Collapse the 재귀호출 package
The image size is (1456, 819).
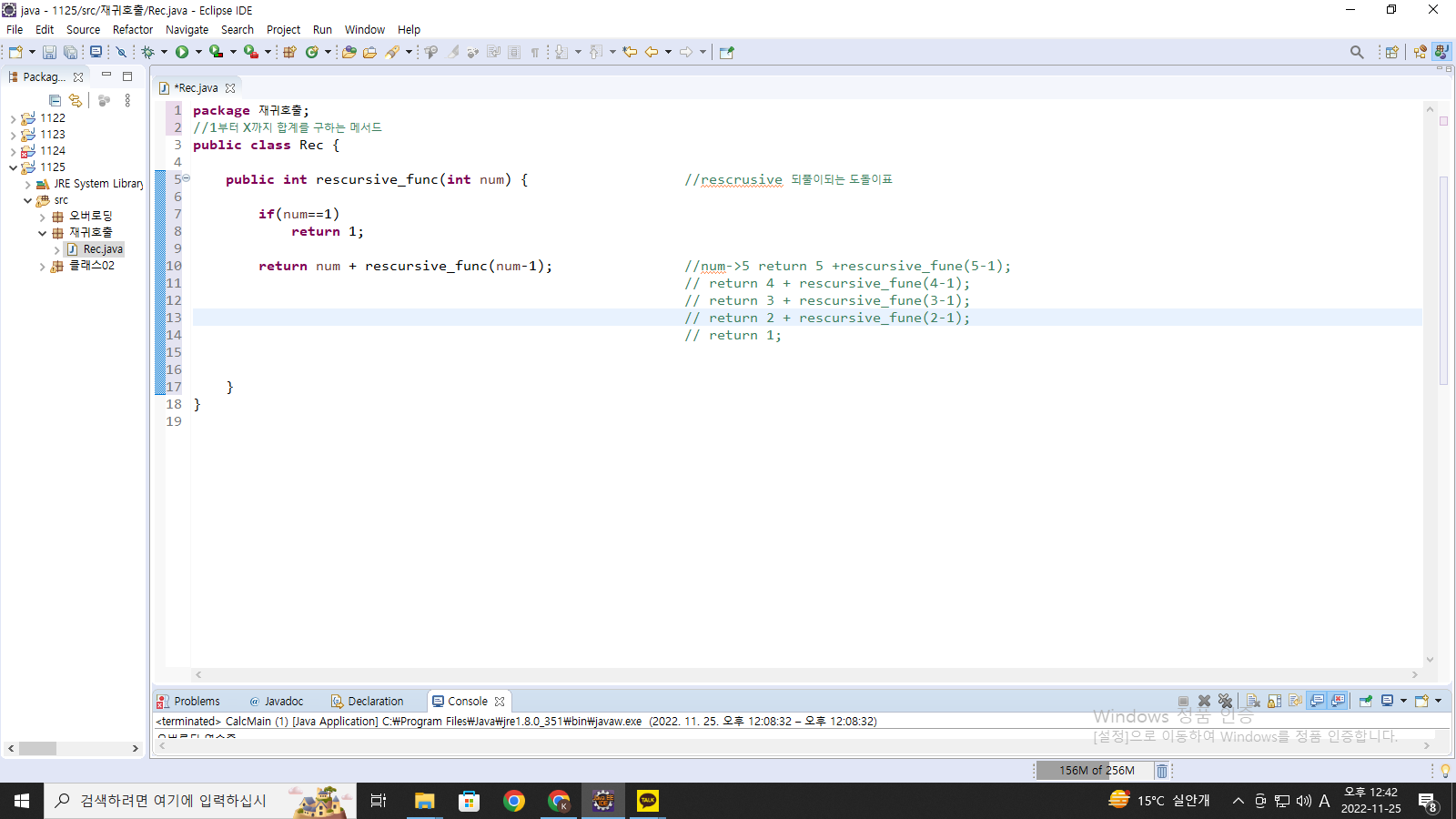point(42,233)
